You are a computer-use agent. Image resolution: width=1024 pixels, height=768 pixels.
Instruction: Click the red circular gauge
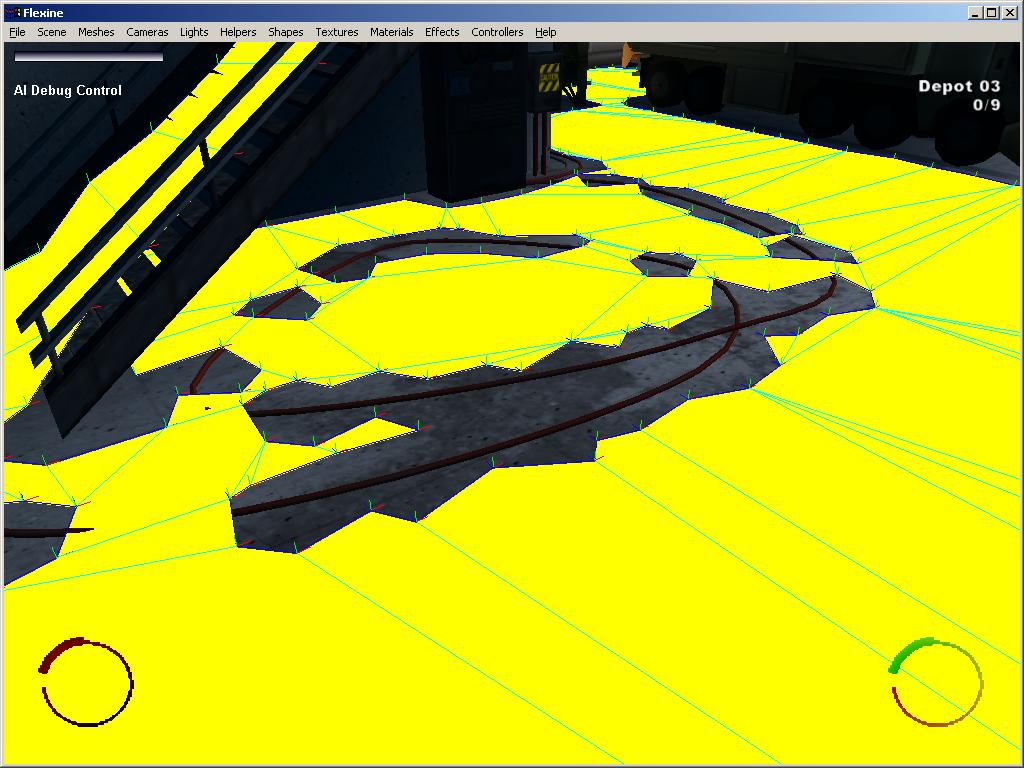tap(86, 682)
